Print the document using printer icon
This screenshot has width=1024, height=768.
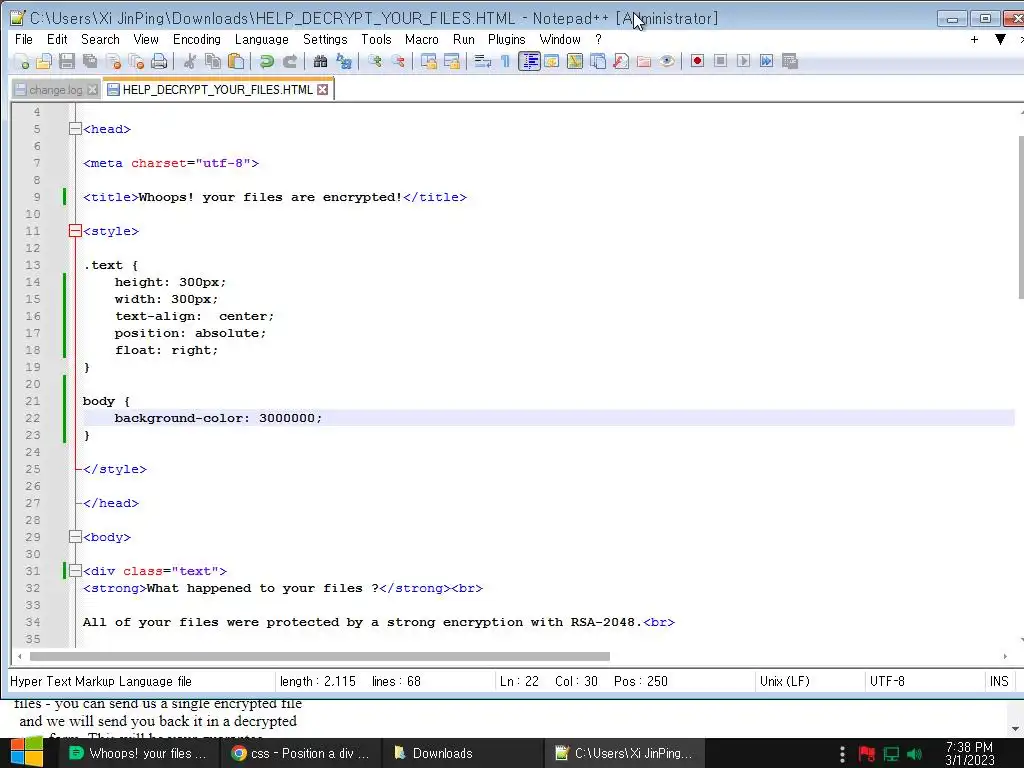[159, 61]
